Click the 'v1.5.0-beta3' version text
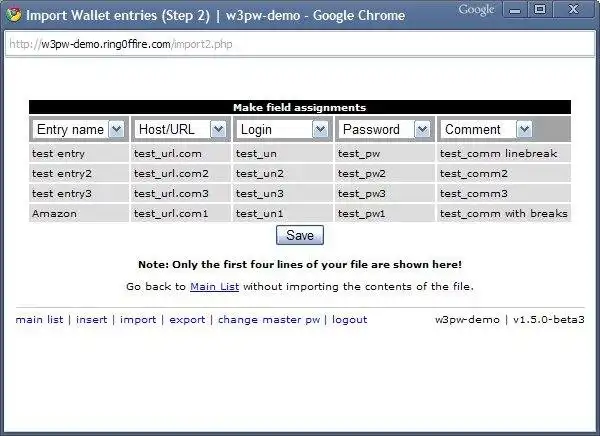This screenshot has width=600, height=436. pos(549,320)
